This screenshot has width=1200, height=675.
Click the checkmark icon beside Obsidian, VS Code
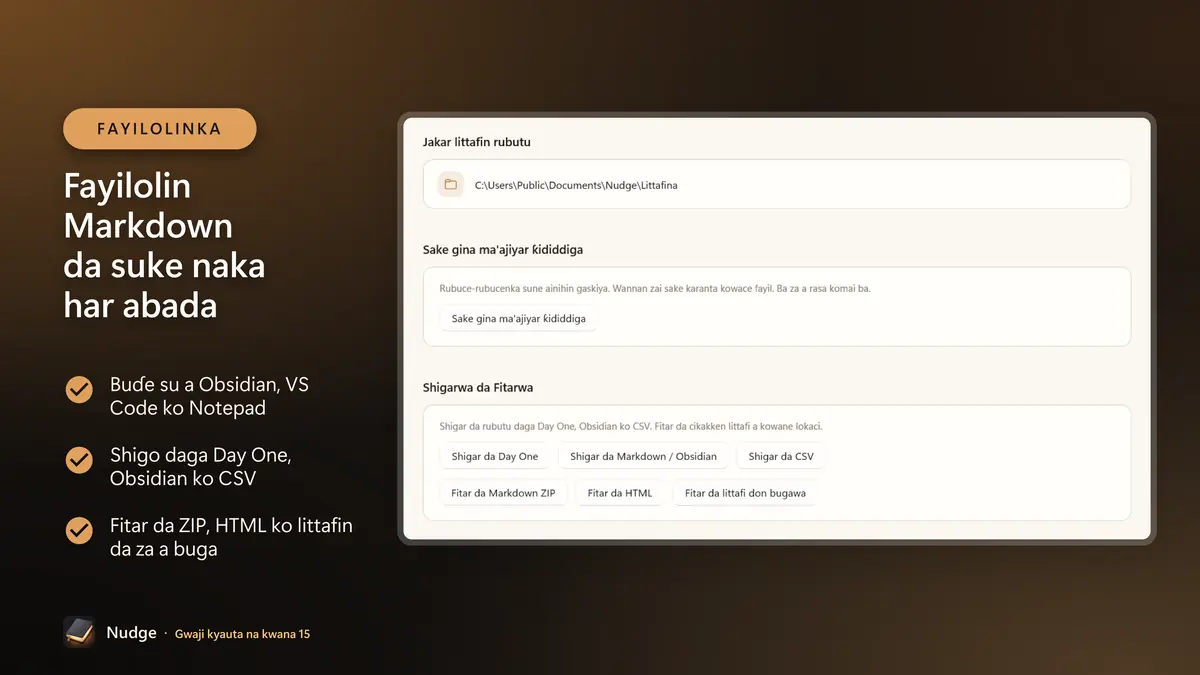tap(79, 389)
